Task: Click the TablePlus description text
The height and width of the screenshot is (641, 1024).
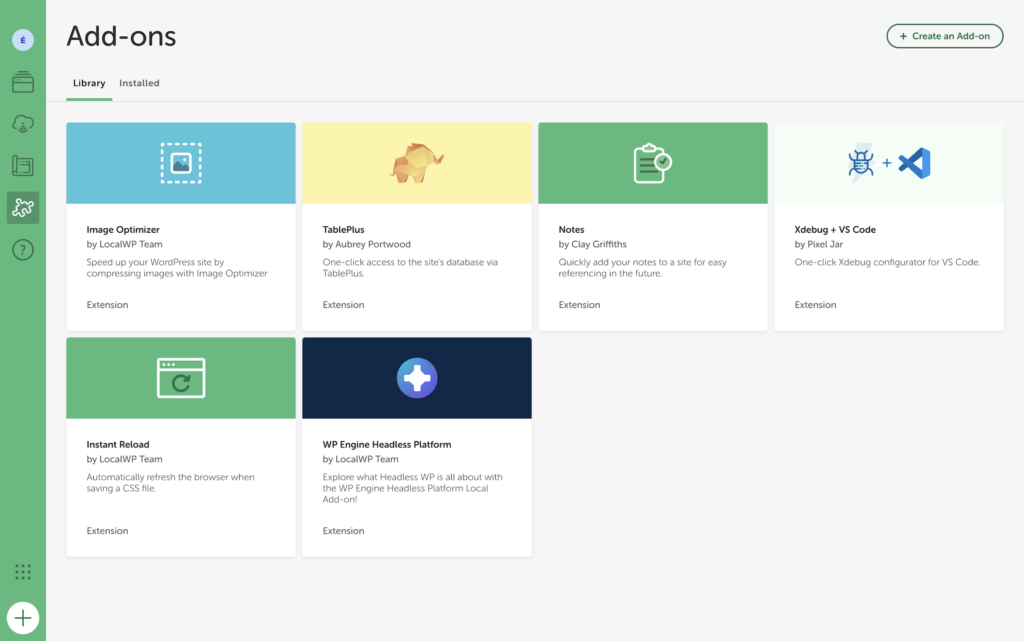Action: tap(410, 268)
